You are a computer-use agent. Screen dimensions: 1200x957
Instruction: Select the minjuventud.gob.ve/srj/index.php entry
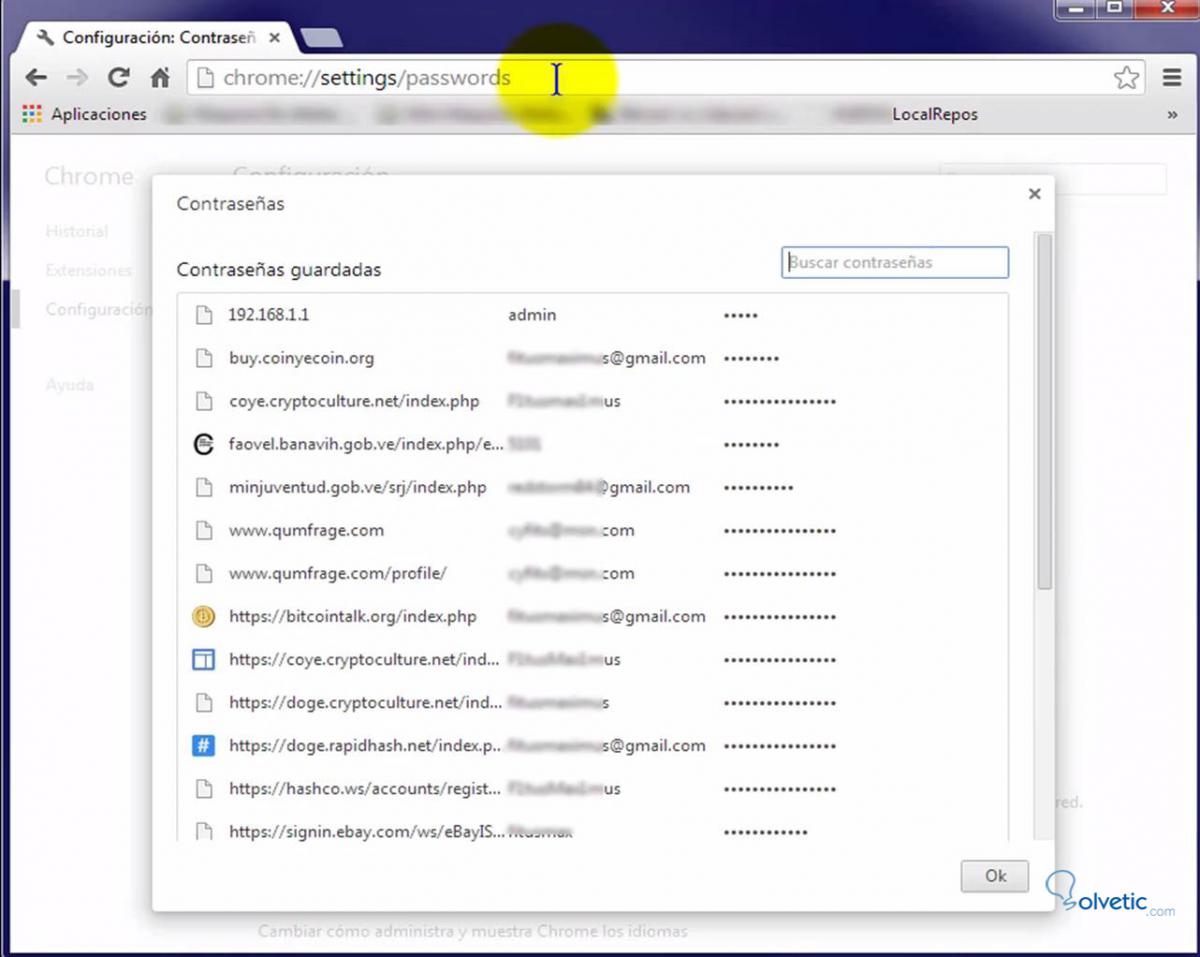tap(593, 487)
